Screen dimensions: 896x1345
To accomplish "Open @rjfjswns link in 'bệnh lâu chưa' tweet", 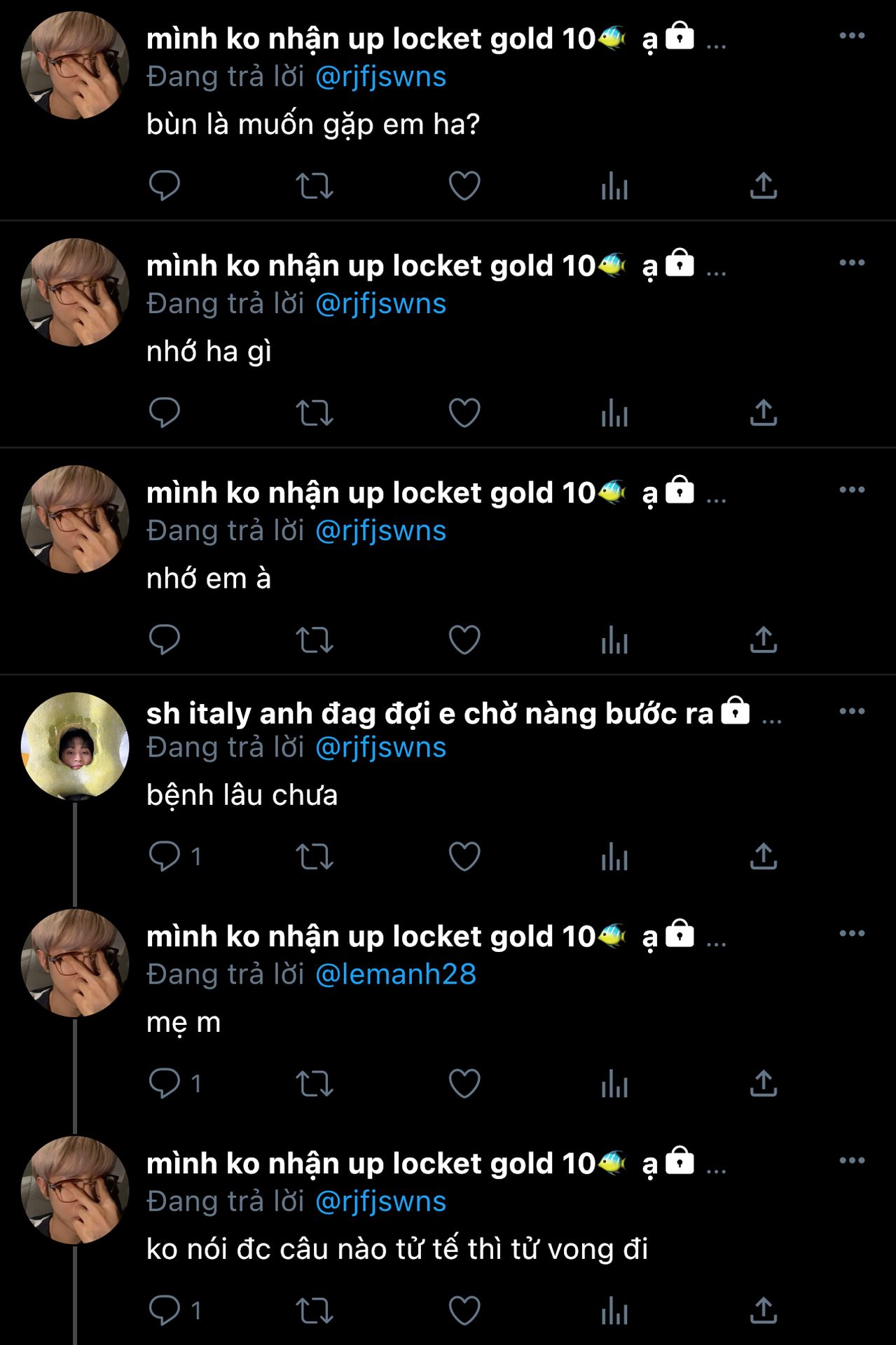I will [x=380, y=747].
